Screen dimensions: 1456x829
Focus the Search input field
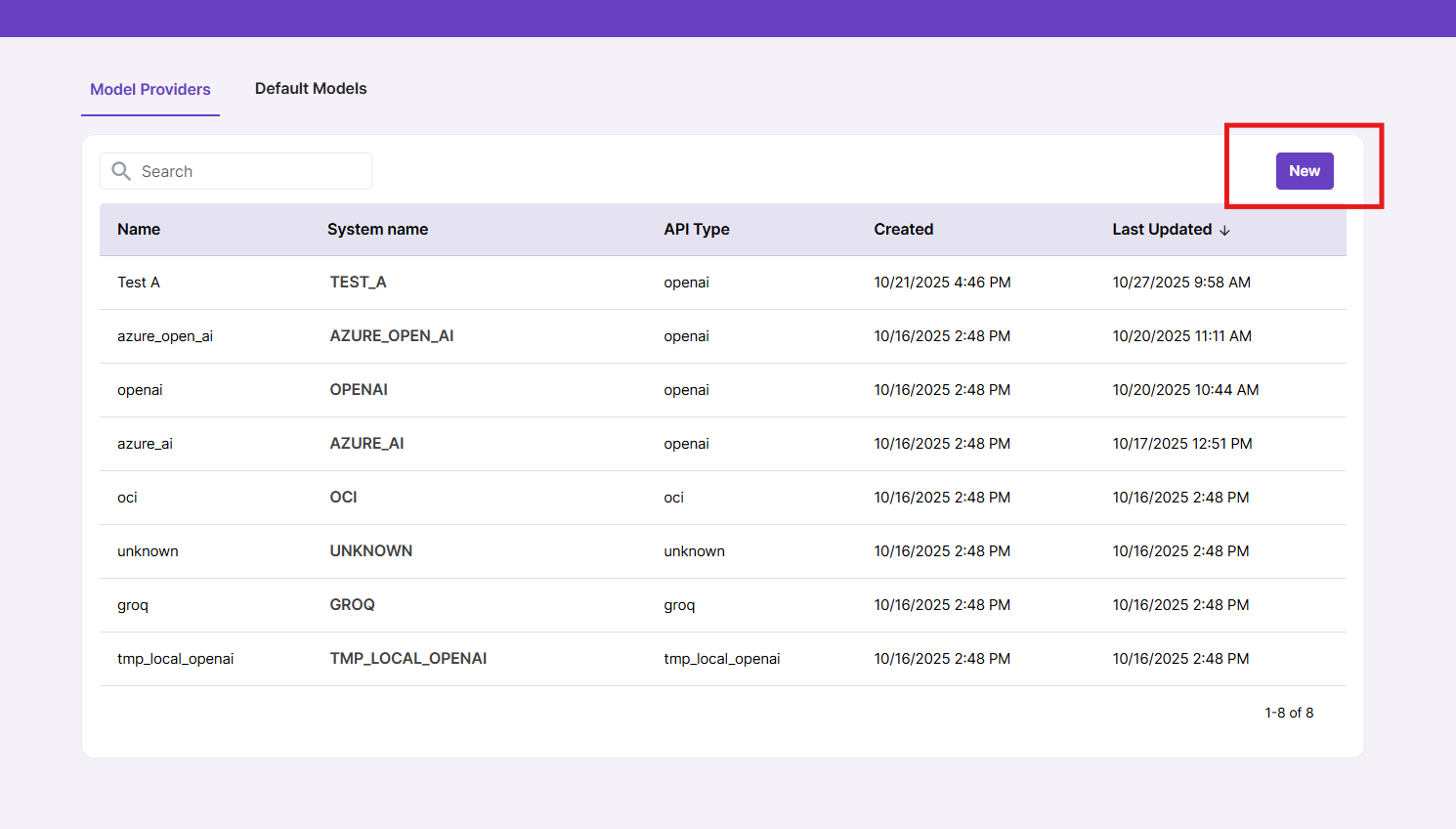(x=249, y=171)
